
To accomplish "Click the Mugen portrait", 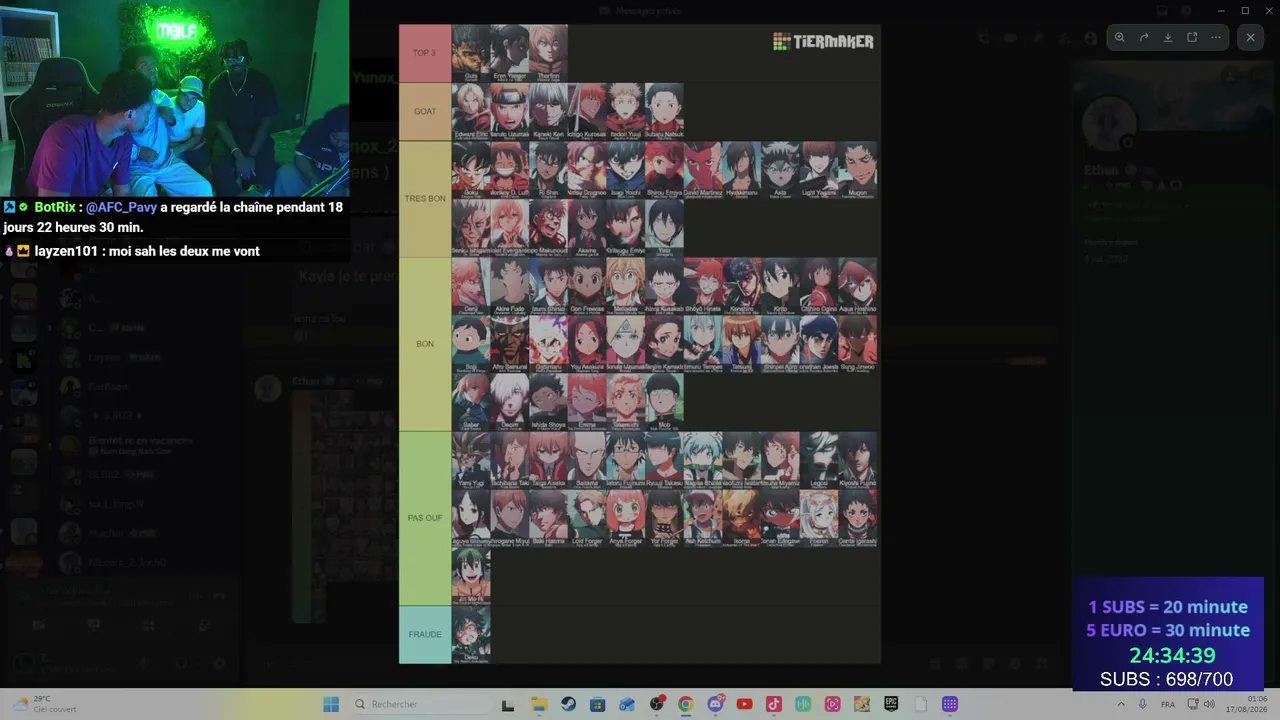I will pyautogui.click(x=858, y=170).
